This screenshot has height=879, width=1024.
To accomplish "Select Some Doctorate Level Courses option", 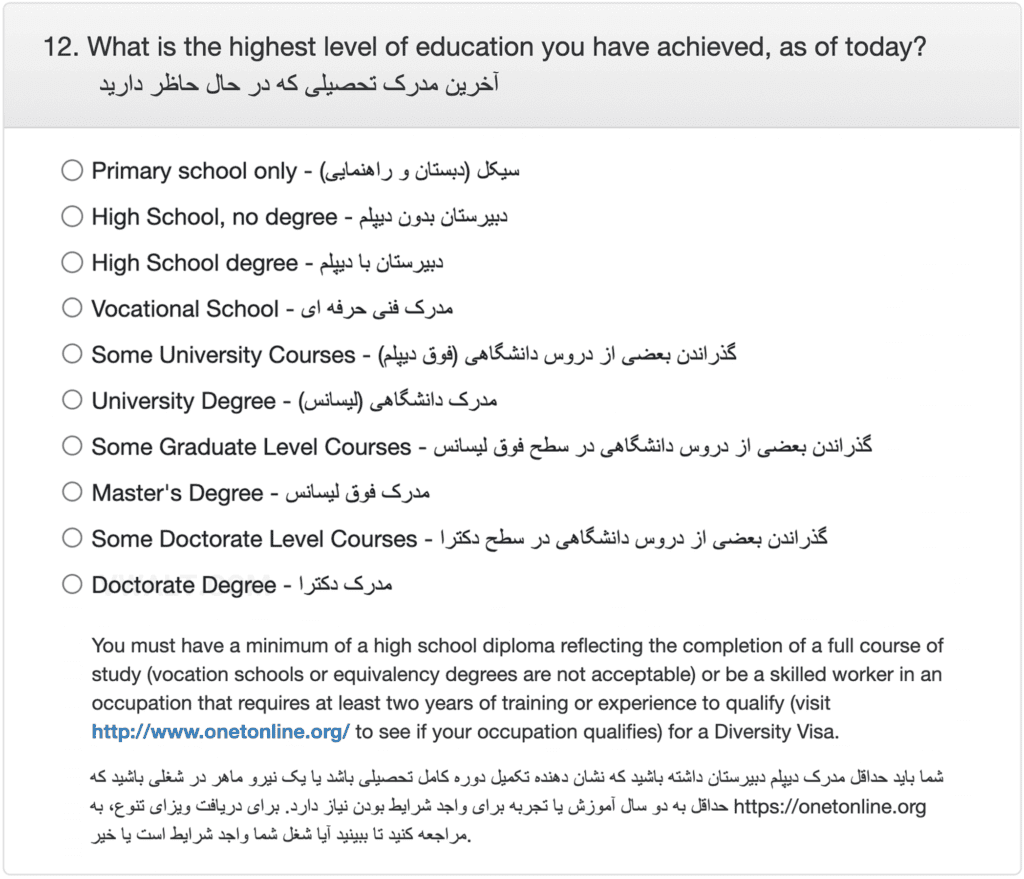I will point(72,538).
